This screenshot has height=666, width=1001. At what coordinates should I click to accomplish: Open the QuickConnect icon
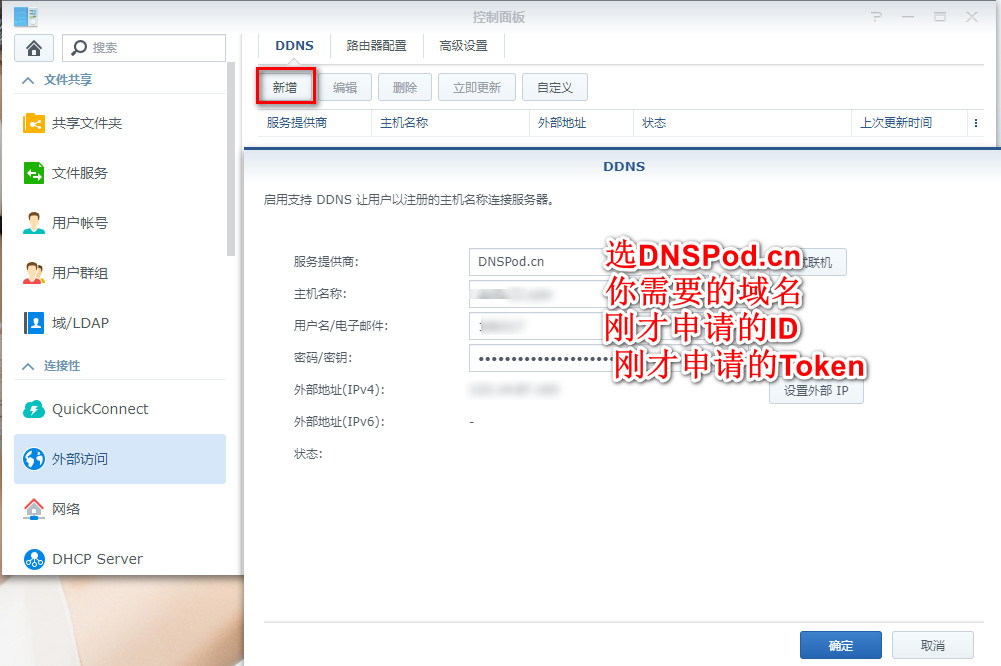tap(34, 409)
